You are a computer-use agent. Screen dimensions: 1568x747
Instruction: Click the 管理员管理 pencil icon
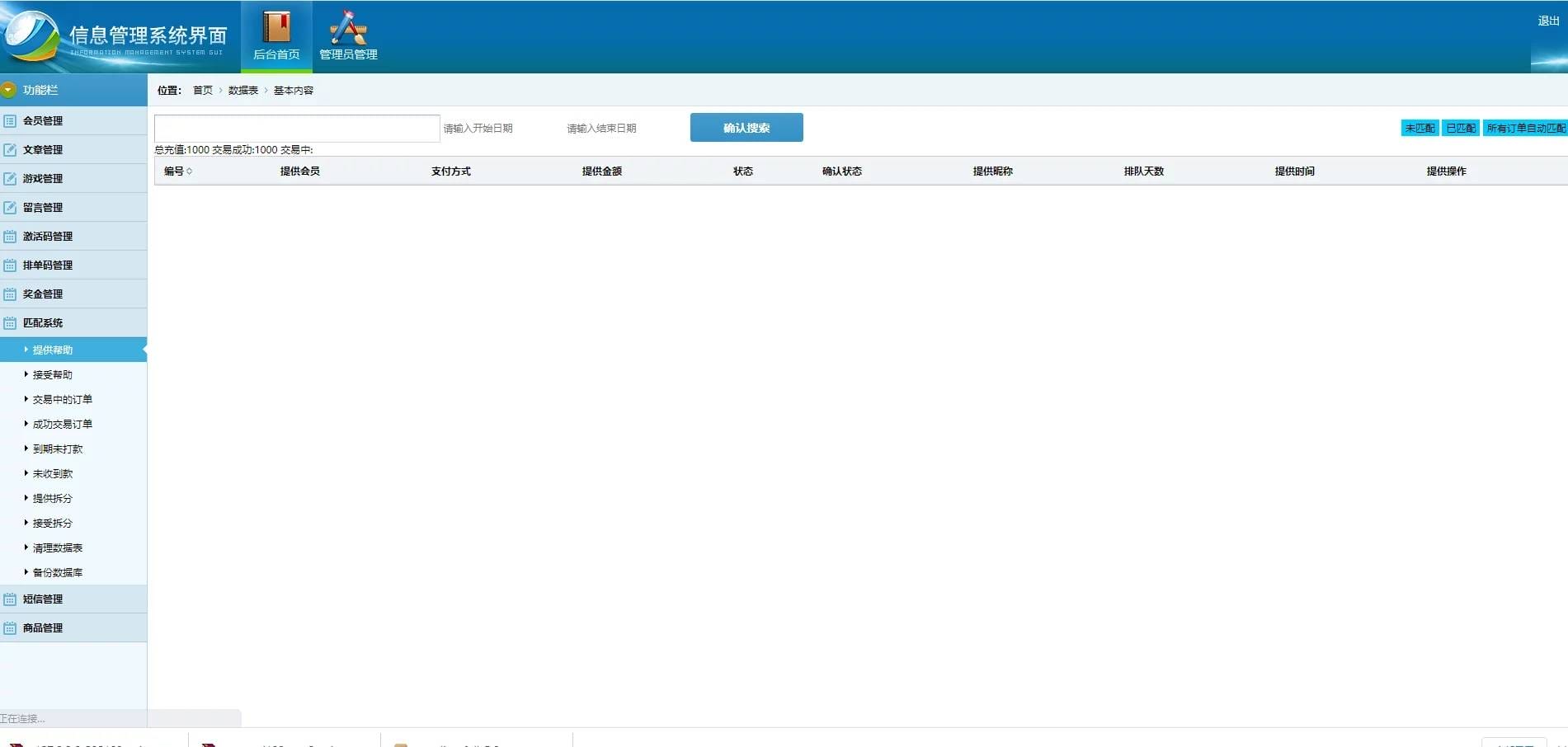(x=346, y=27)
